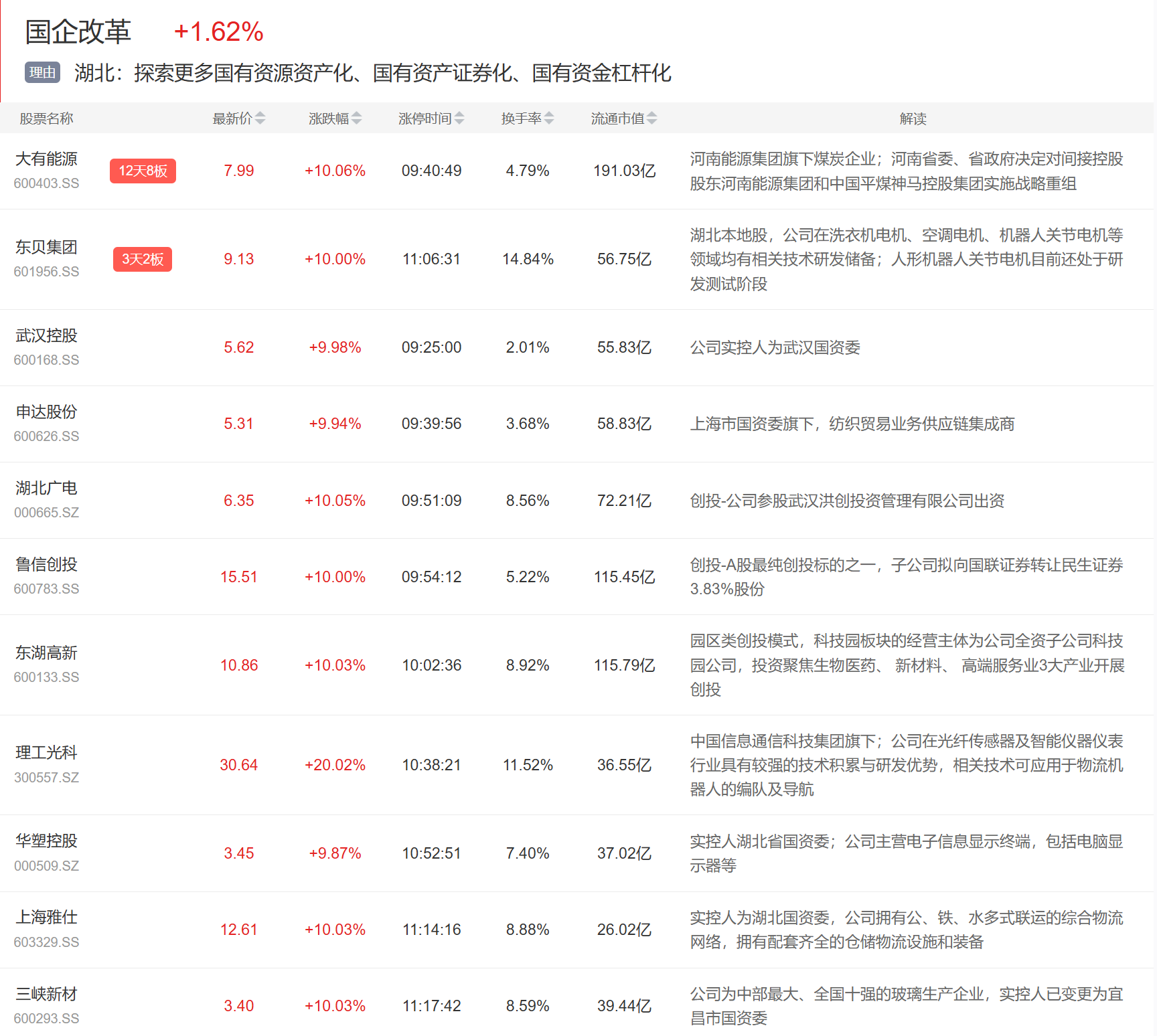Screen dimensions: 1157x1036
Task: Select the 华塑控股 stock row
Action: click(x=46, y=841)
